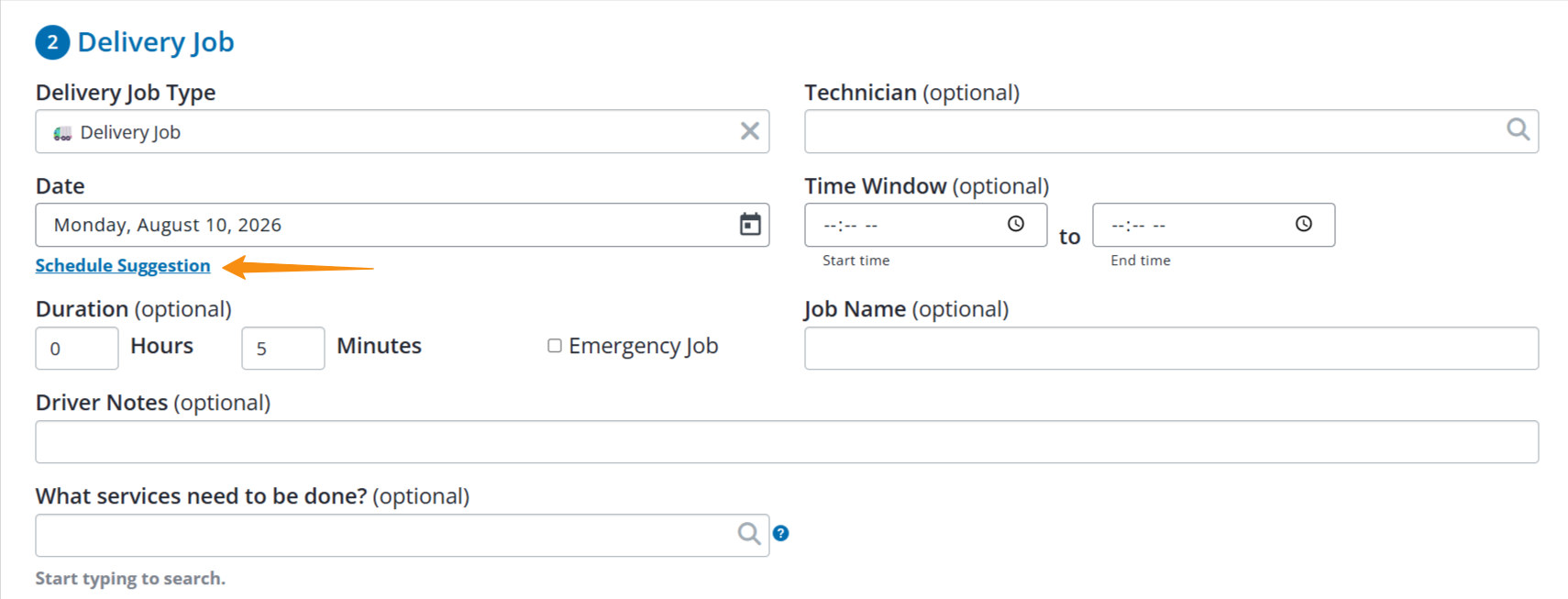Viewport: 1568px width, 599px height.
Task: Click the Delivery Job section heading
Action: coord(156,42)
